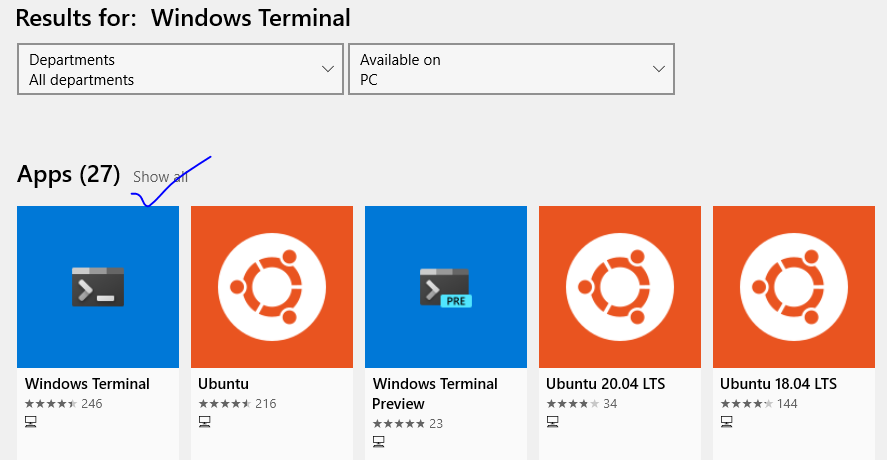Click the Ubuntu 20.04 LTS title

[x=605, y=384]
